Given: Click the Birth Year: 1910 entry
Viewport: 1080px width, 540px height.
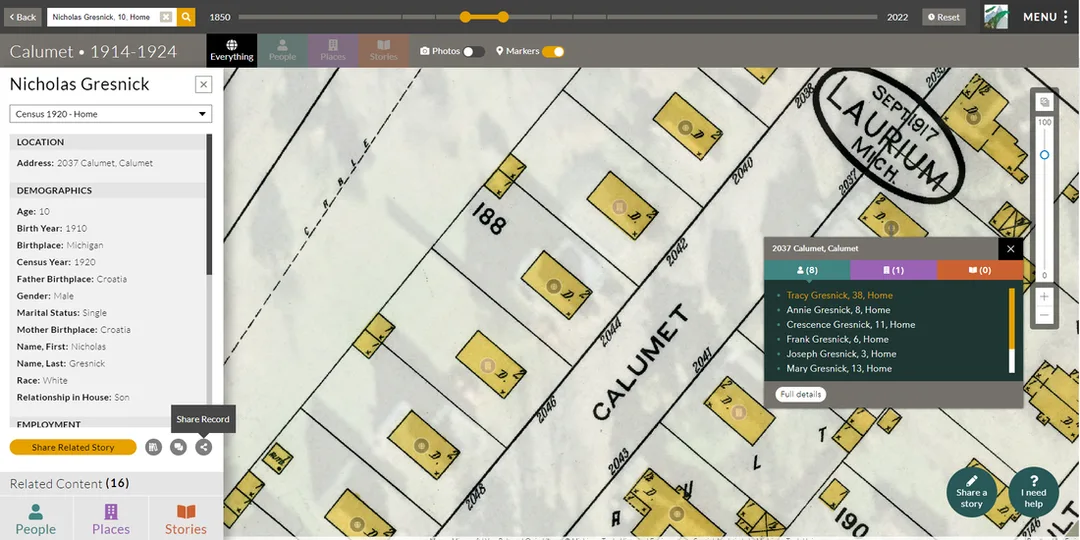Looking at the screenshot, I should [x=52, y=228].
